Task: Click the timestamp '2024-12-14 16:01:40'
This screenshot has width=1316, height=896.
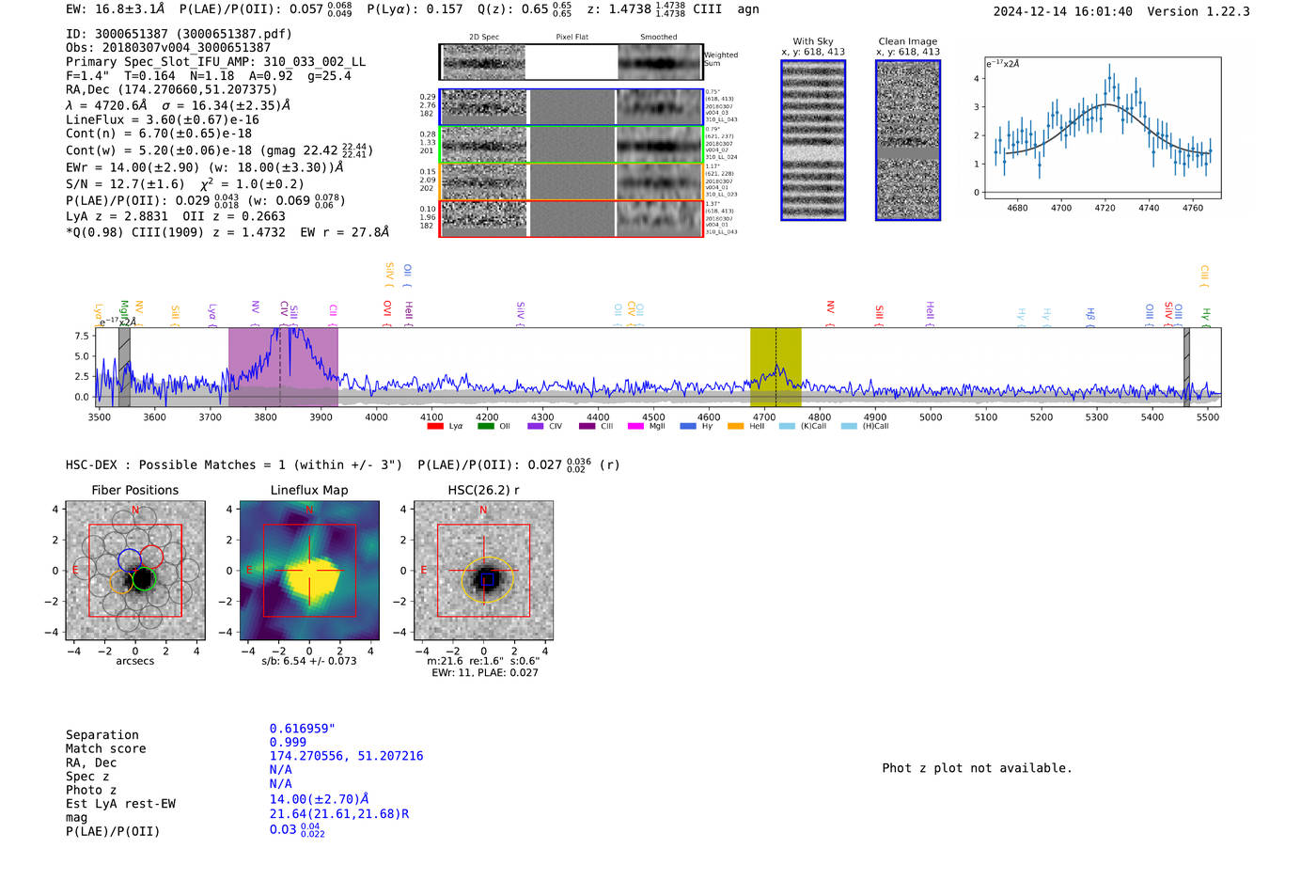Action: [x=1062, y=12]
